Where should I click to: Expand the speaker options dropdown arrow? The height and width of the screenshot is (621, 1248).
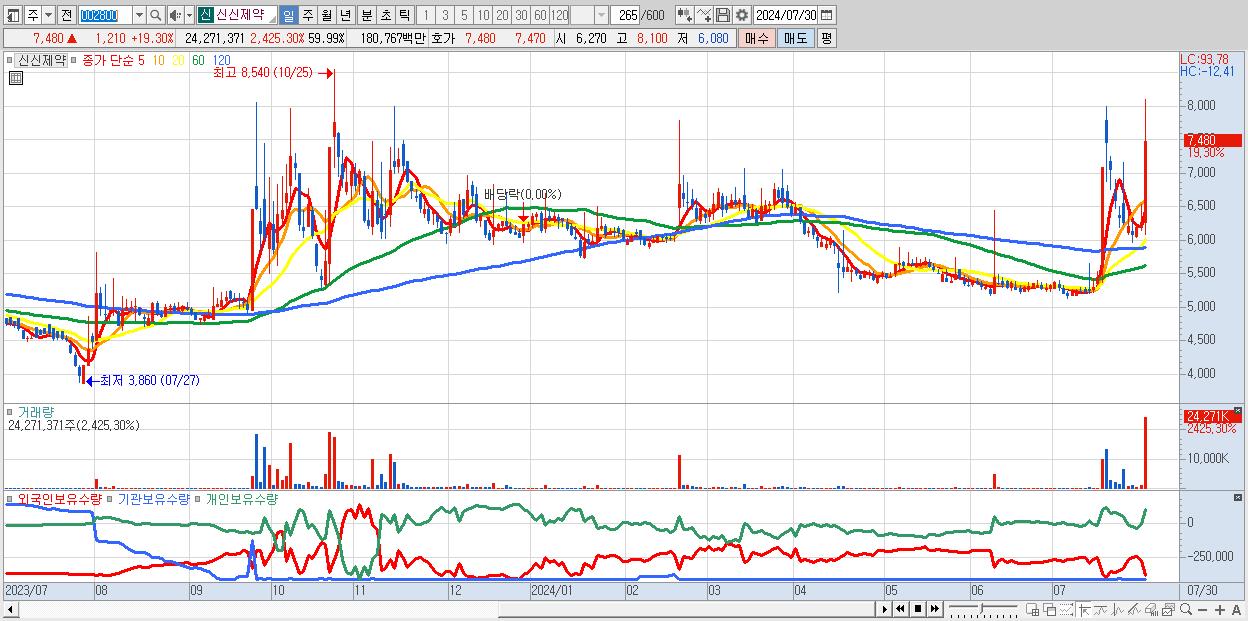click(x=189, y=15)
